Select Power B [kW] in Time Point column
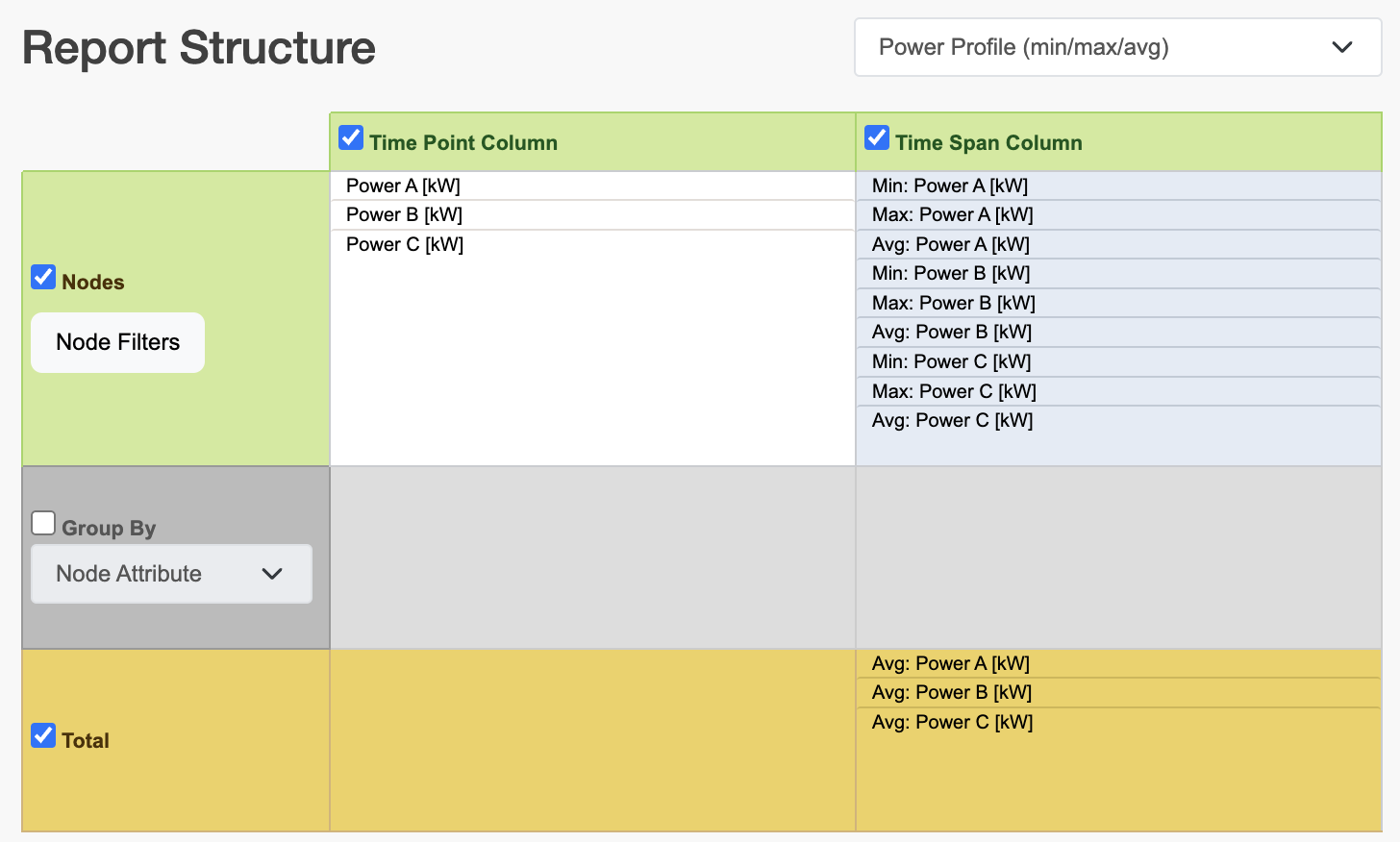 pos(404,214)
